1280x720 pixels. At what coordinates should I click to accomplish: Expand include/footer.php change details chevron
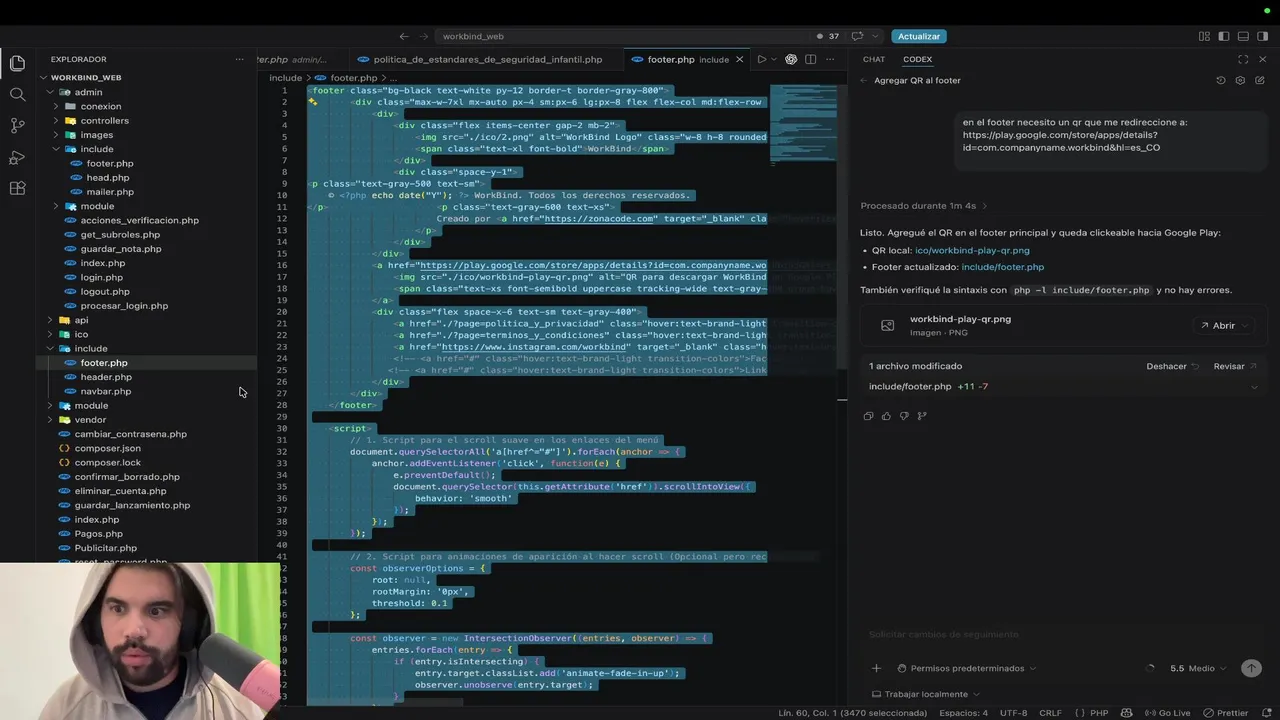coord(1254,387)
